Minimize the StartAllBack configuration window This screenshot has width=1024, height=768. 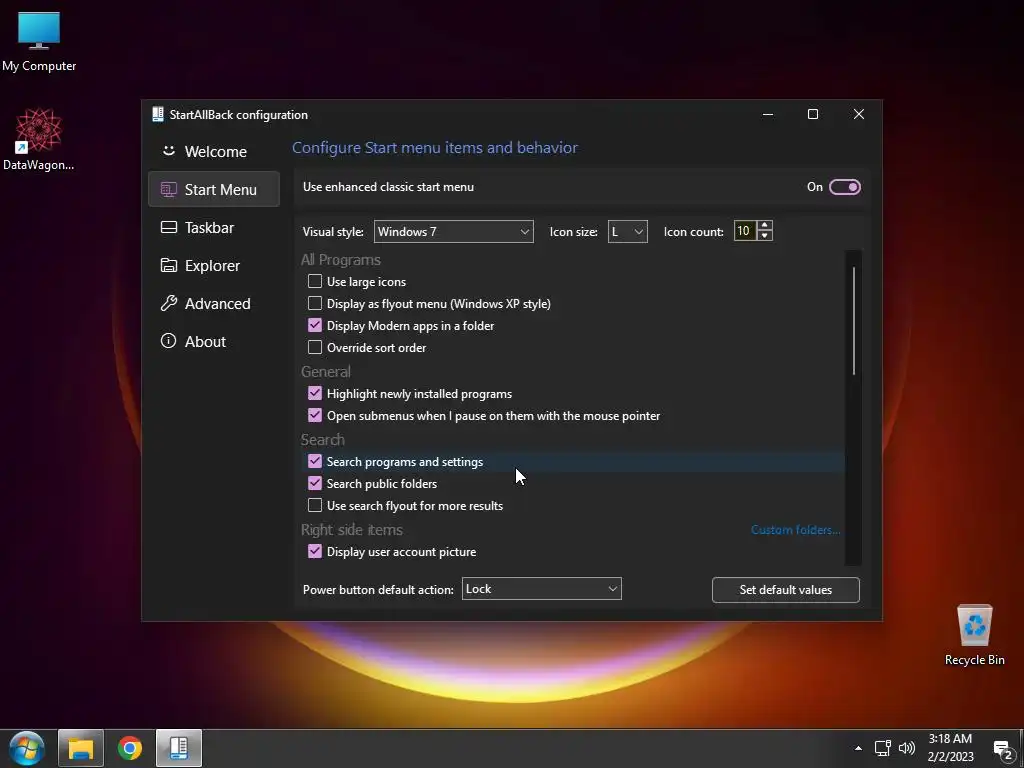768,114
